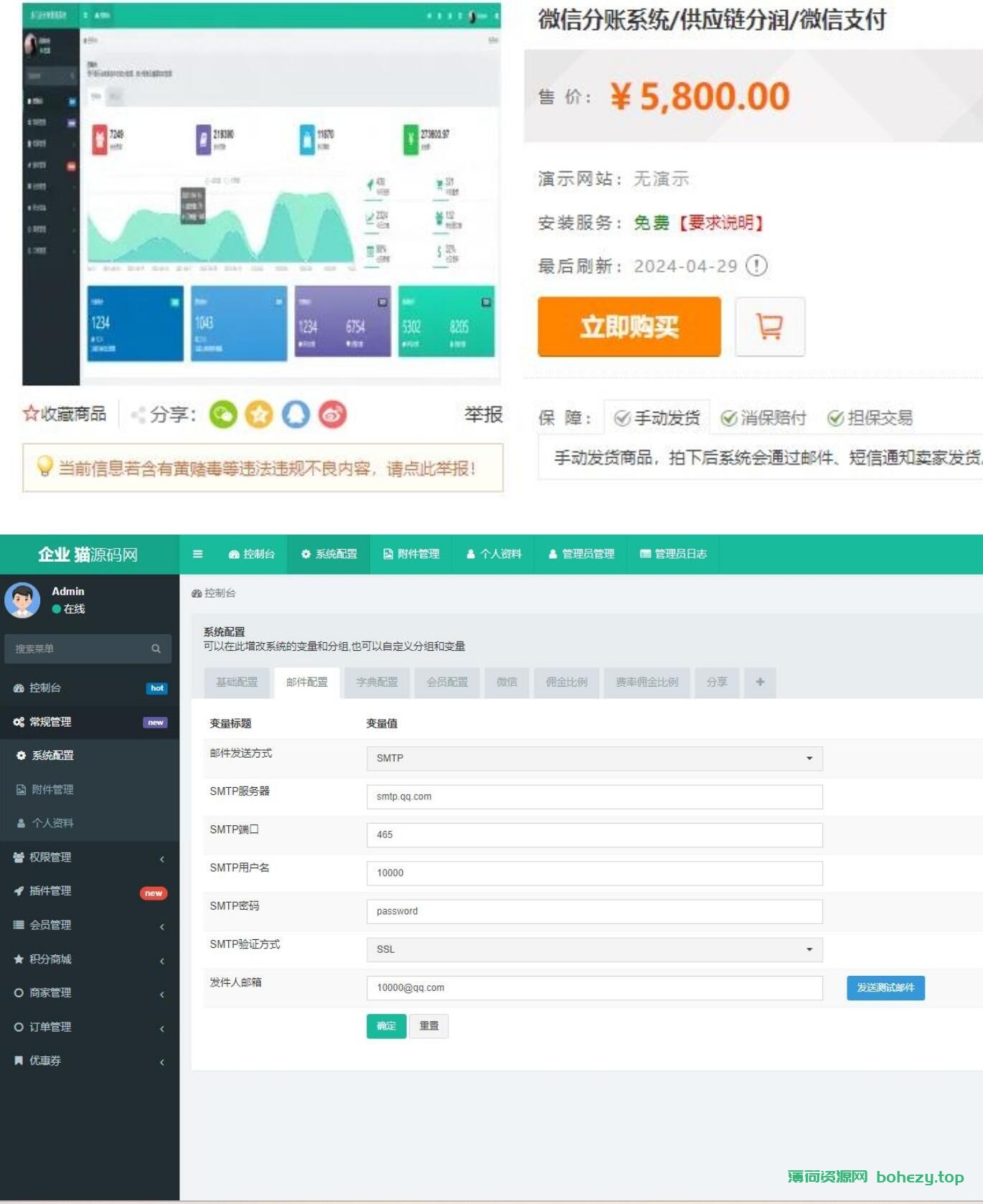Click the file icon beside 附件管理 in sidebar

point(21,789)
